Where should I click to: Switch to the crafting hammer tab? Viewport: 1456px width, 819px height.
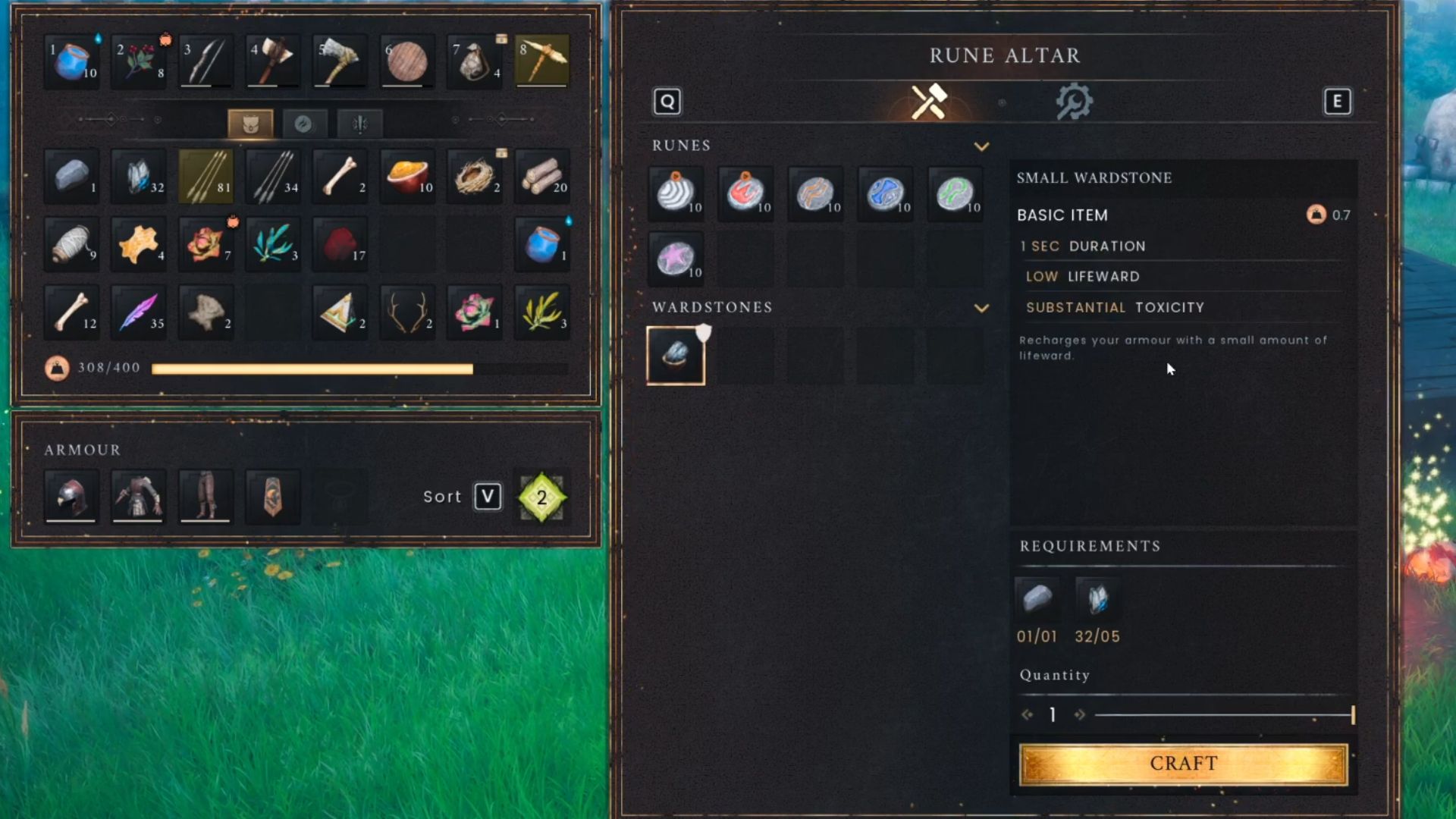pyautogui.click(x=929, y=102)
